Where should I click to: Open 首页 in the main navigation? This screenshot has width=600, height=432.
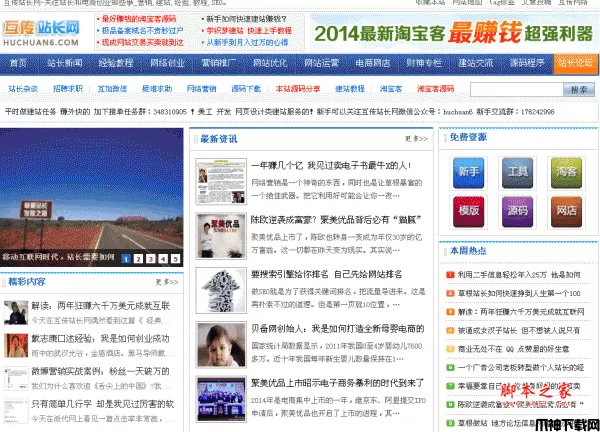(x=18, y=63)
